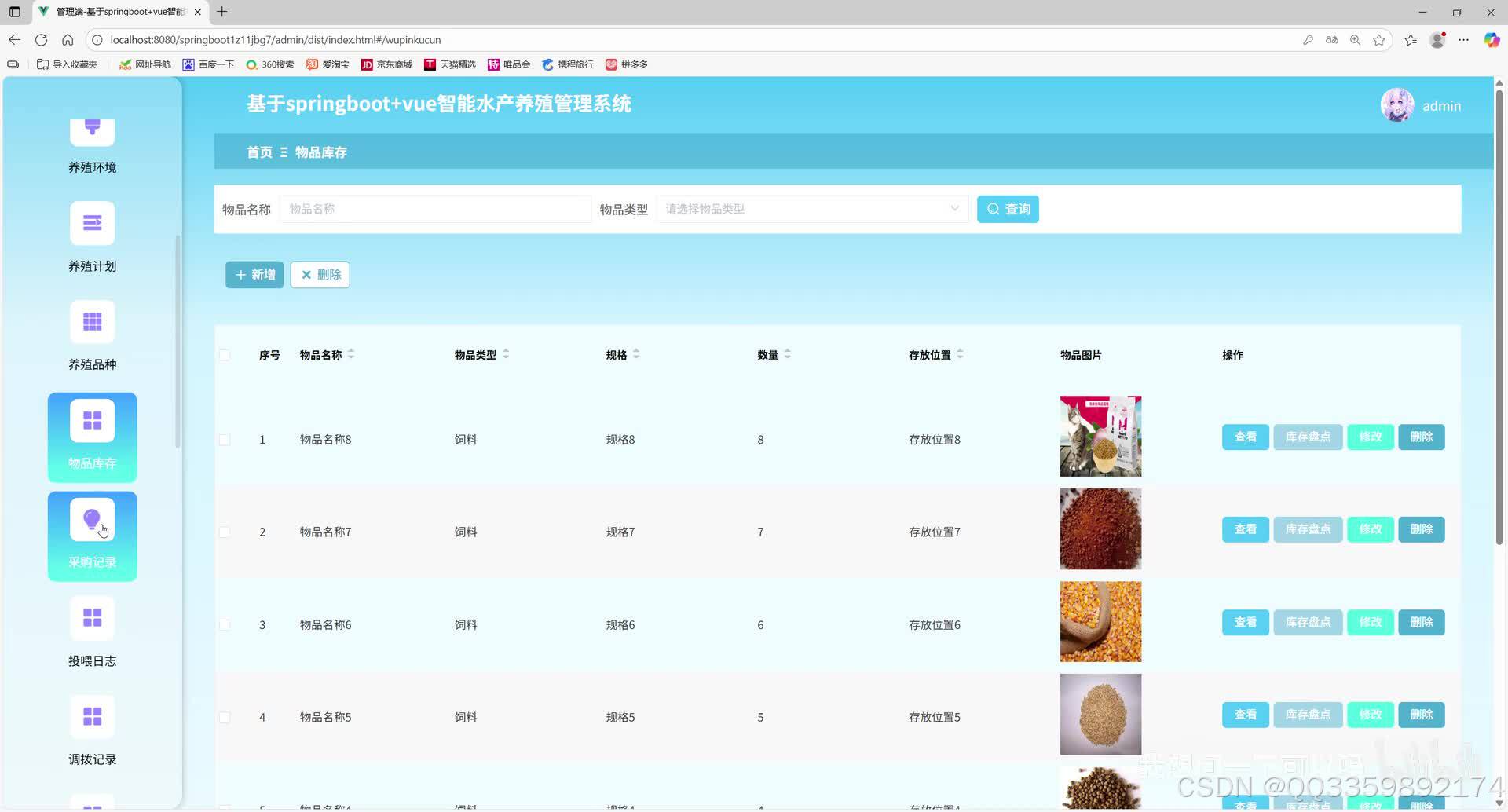Image resolution: width=1508 pixels, height=812 pixels.
Task: Open the browser zoom magnifier icon
Action: (x=1355, y=40)
